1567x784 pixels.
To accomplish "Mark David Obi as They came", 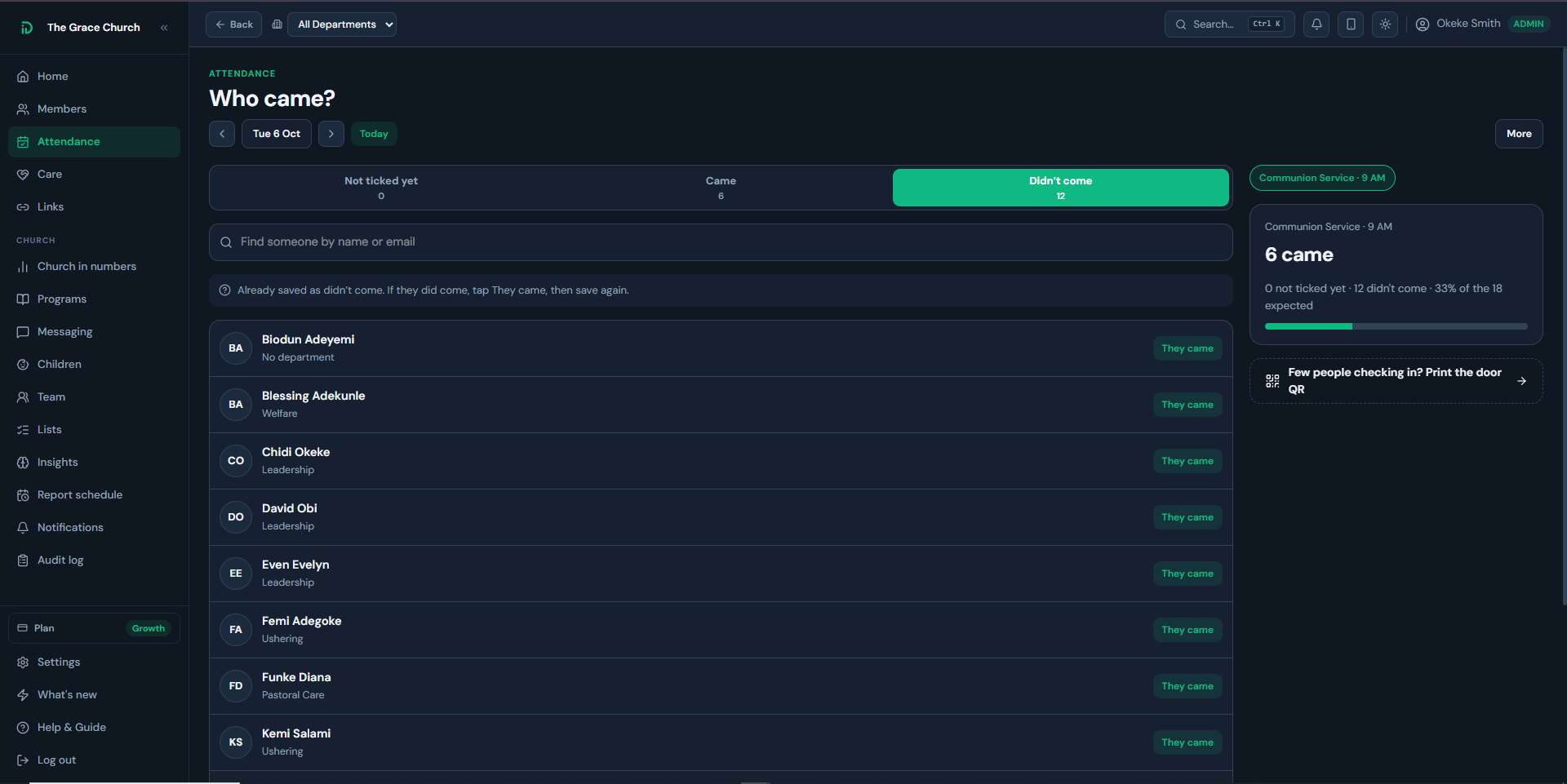I will 1187,517.
